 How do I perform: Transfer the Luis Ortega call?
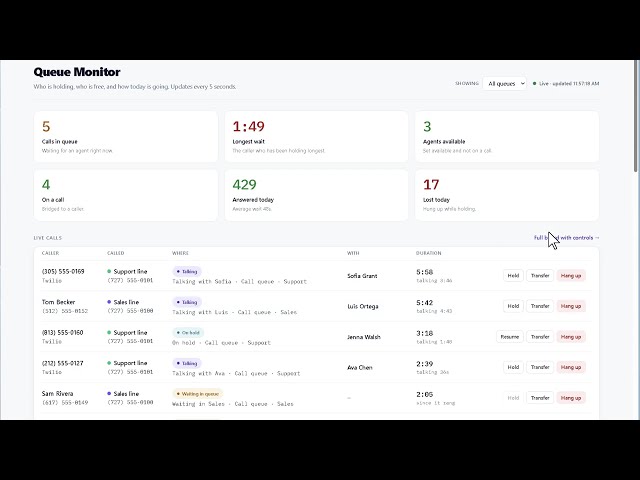click(540, 306)
